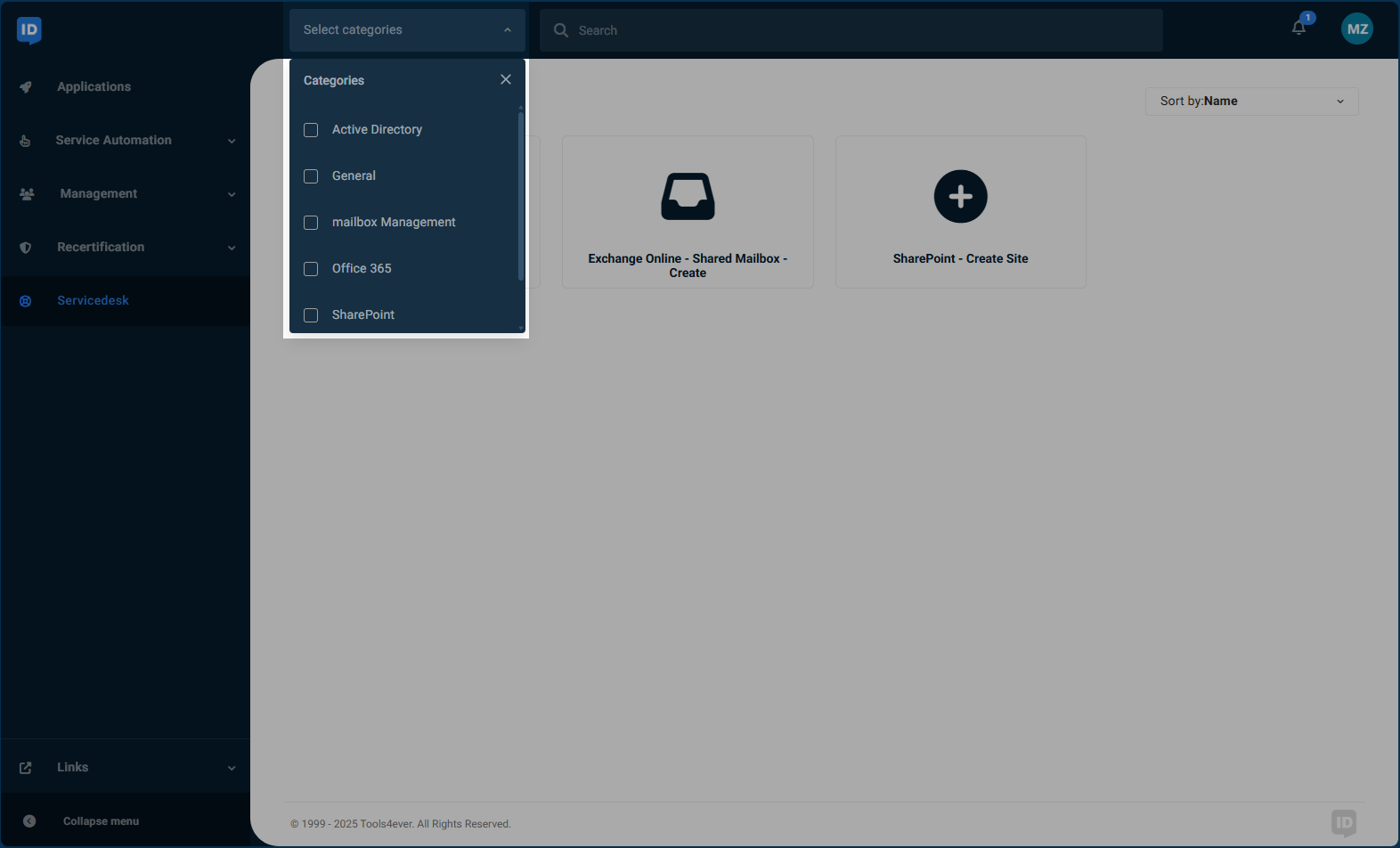The height and width of the screenshot is (848, 1400).
Task: Check the General category box
Action: [x=311, y=176]
